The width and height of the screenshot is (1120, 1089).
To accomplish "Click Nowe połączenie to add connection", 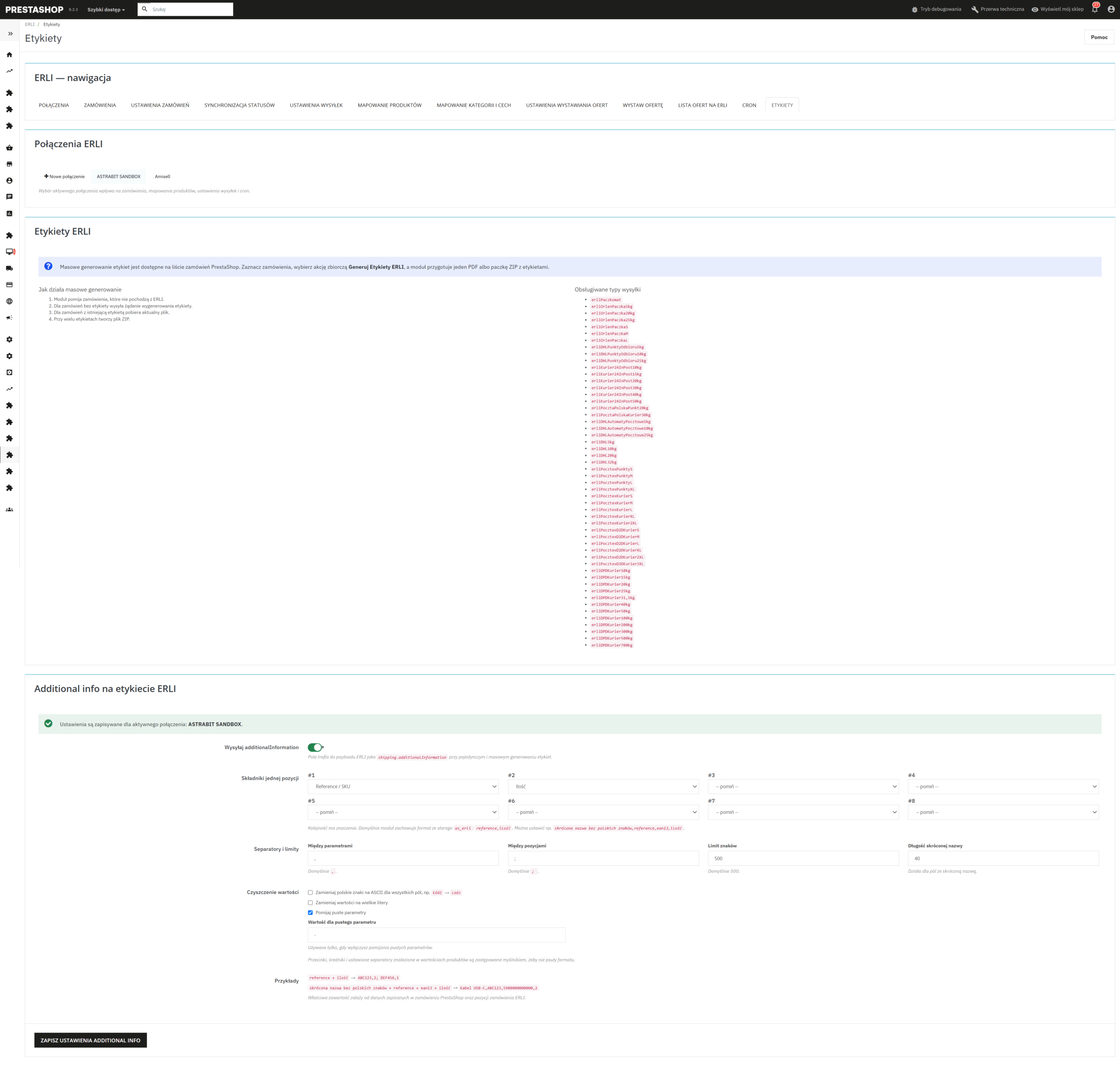I will 65,177.
